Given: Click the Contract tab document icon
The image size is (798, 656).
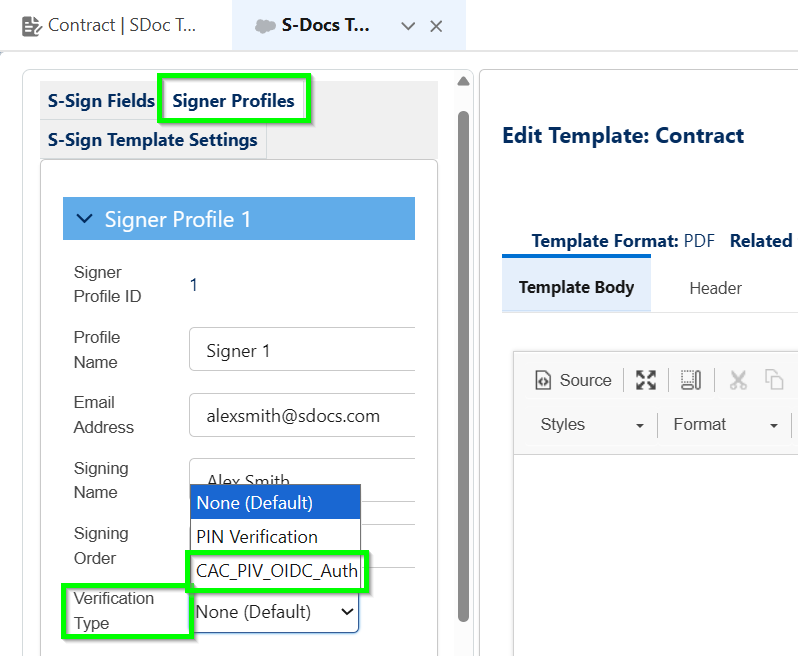Looking at the screenshot, I should coord(31,26).
